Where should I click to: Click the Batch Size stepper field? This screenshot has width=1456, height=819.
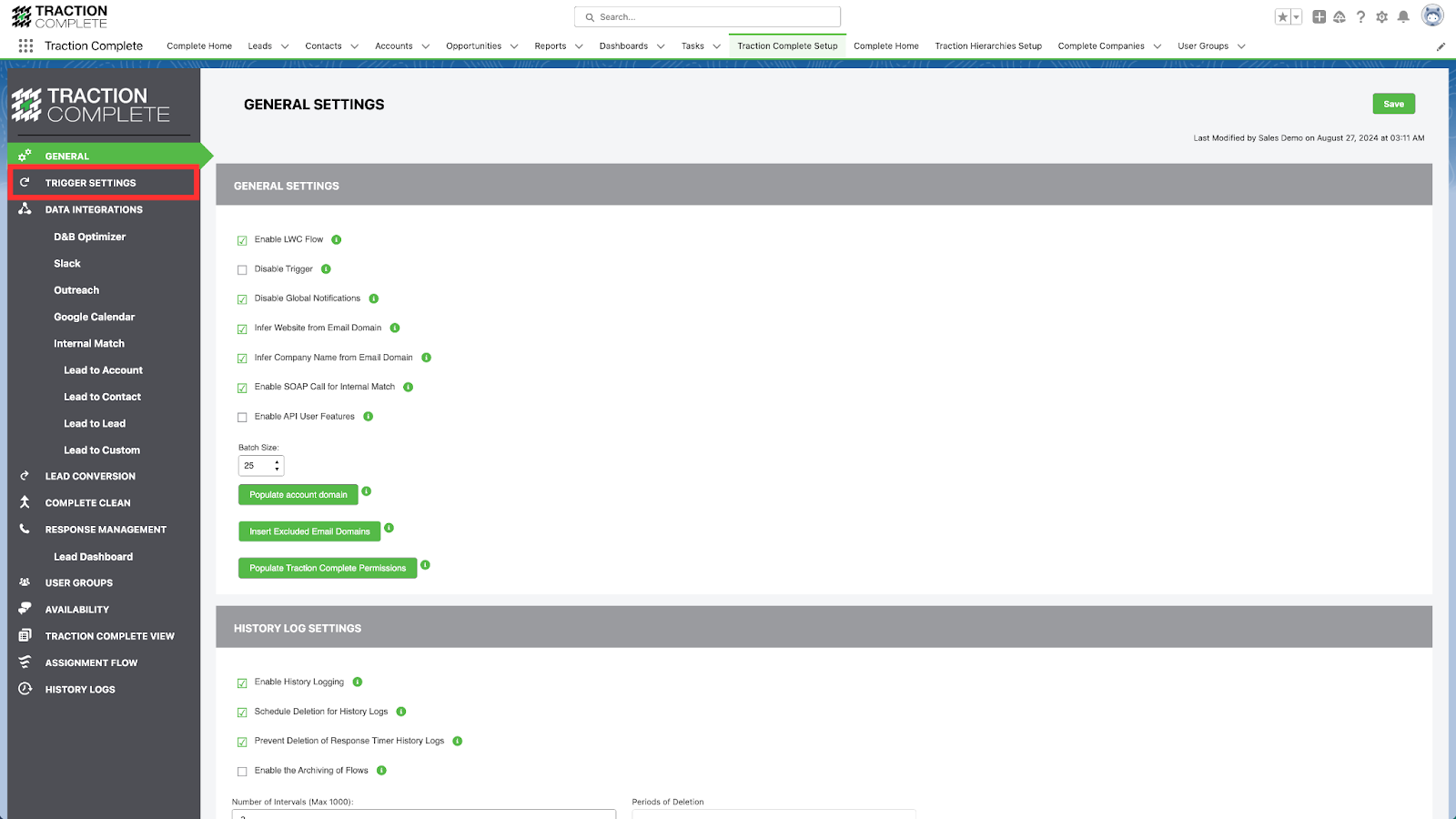pos(260,466)
